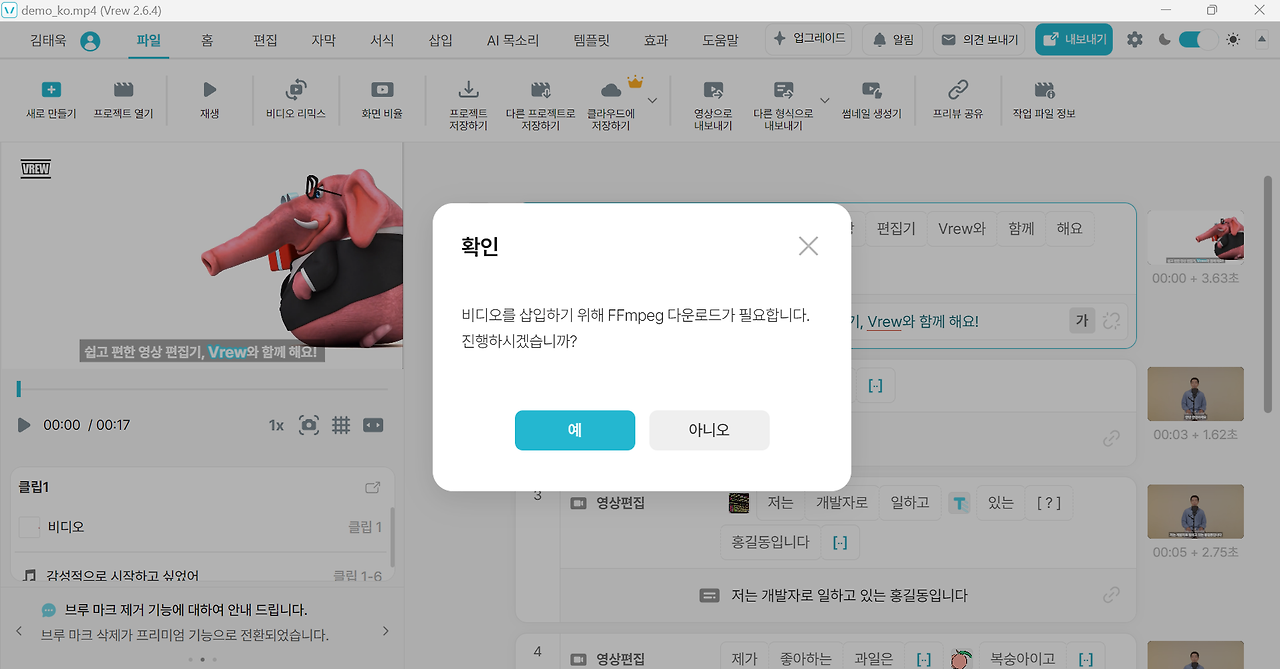Click the sun light mode icon

[1232, 40]
